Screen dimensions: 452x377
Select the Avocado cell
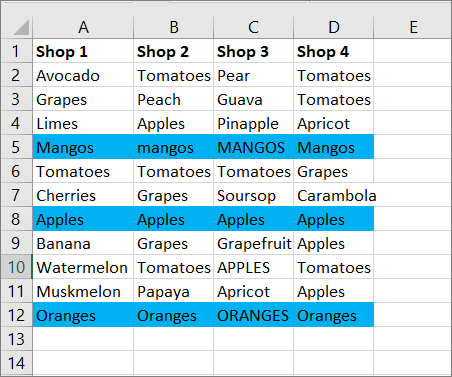coord(83,75)
